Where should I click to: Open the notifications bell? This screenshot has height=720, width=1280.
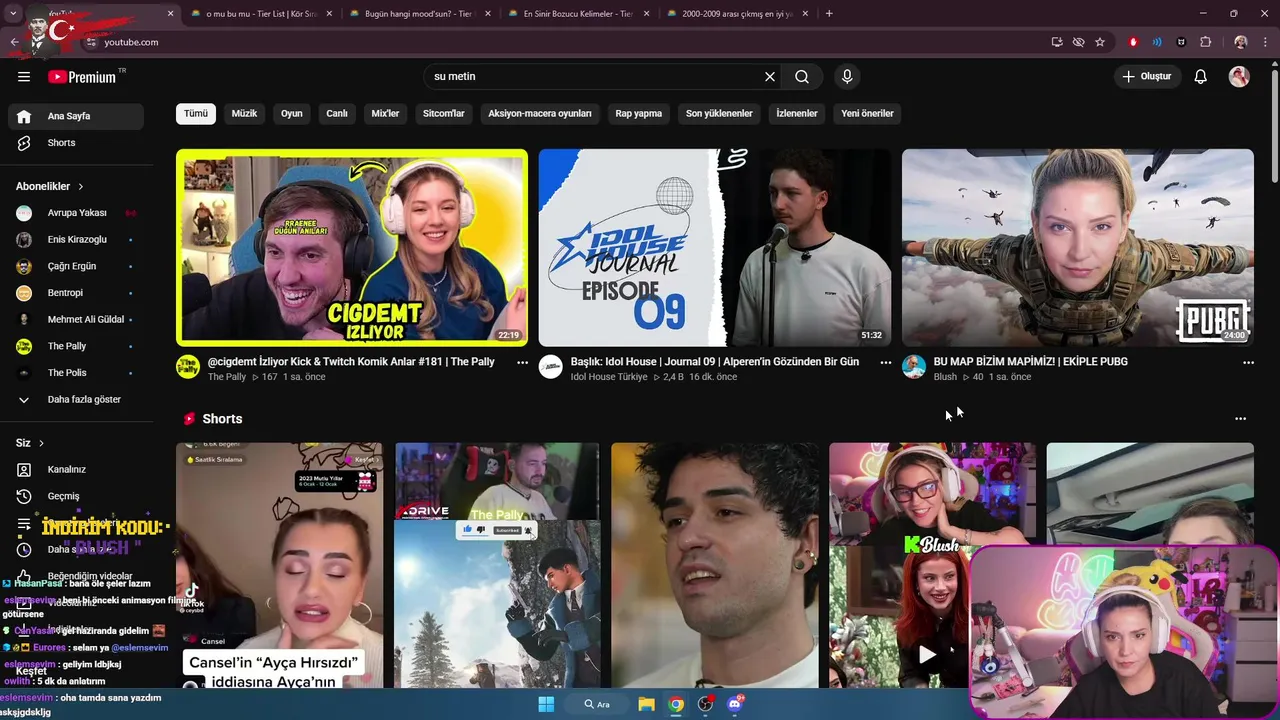[1201, 77]
